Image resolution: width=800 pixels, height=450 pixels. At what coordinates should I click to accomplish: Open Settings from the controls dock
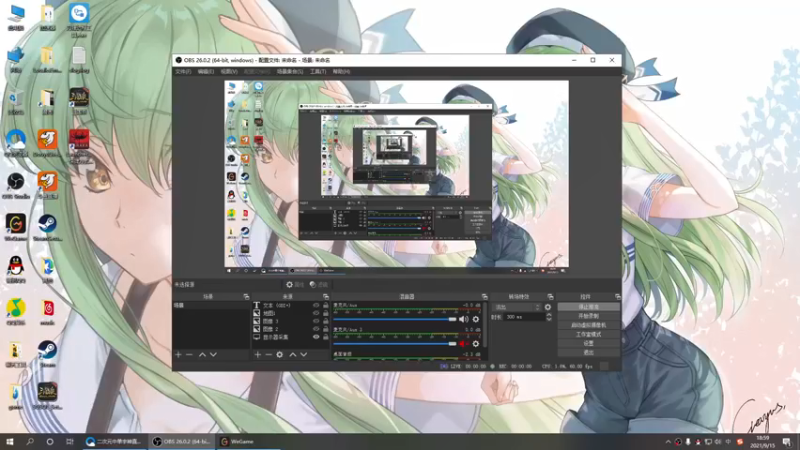588,343
